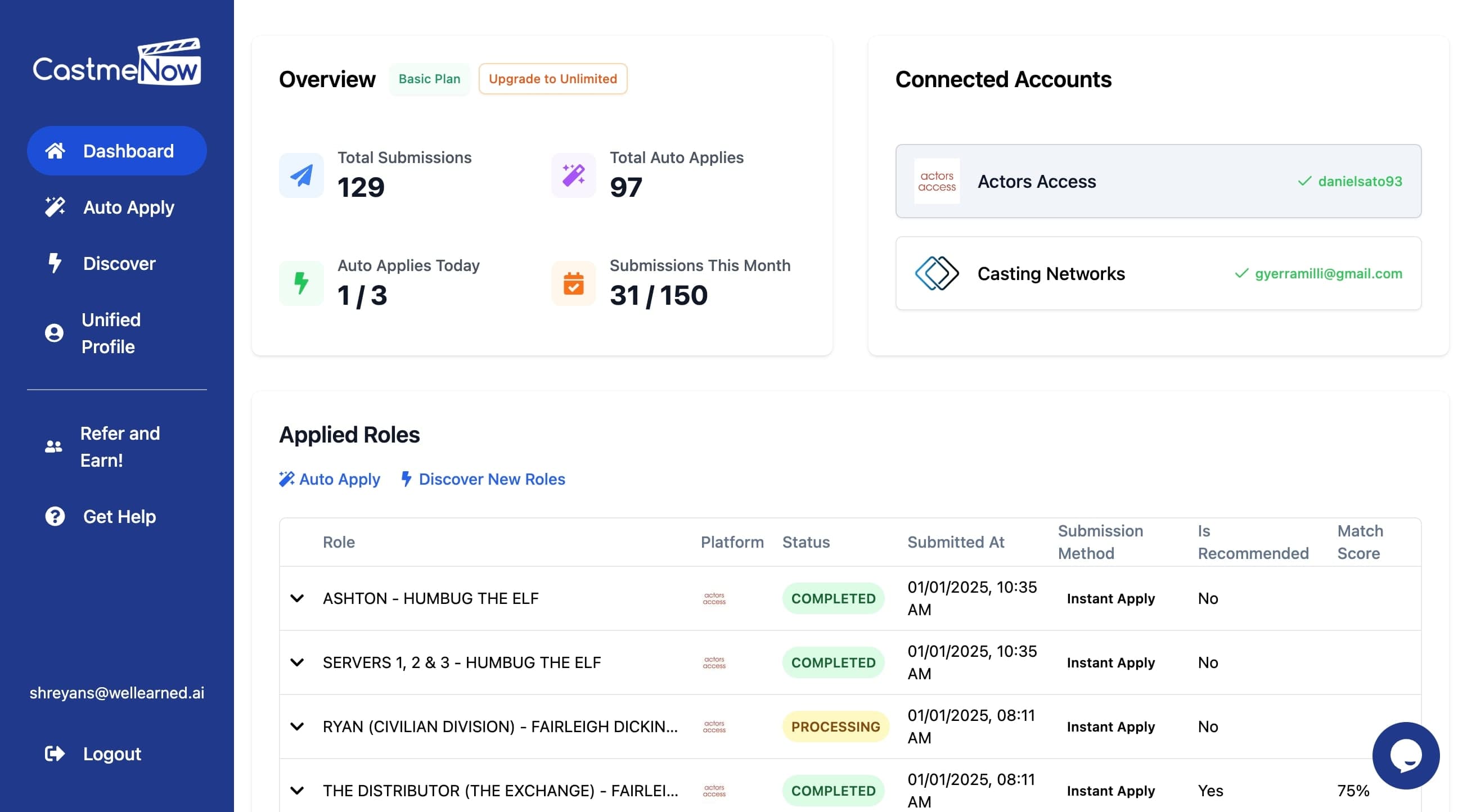Click the Auto Applies Today bolt icon
This screenshot has width=1467, height=812.
coord(301,283)
